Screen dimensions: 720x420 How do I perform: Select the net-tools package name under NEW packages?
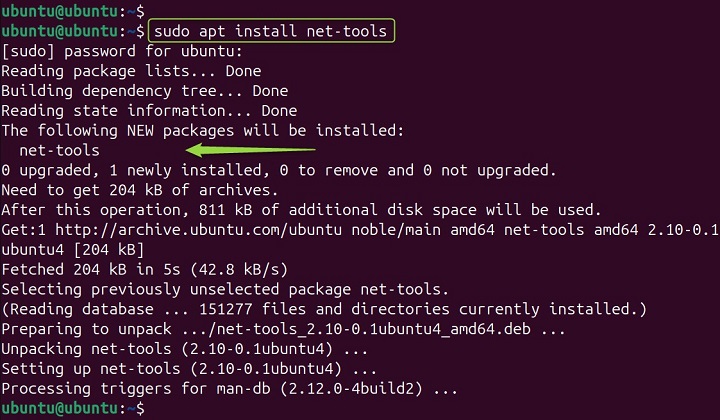pos(59,150)
